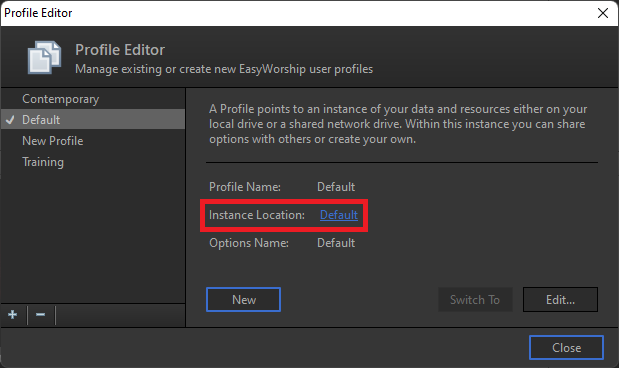
Task: Click the 'Manage existing or create new' subtitle
Action: [x=224, y=69]
